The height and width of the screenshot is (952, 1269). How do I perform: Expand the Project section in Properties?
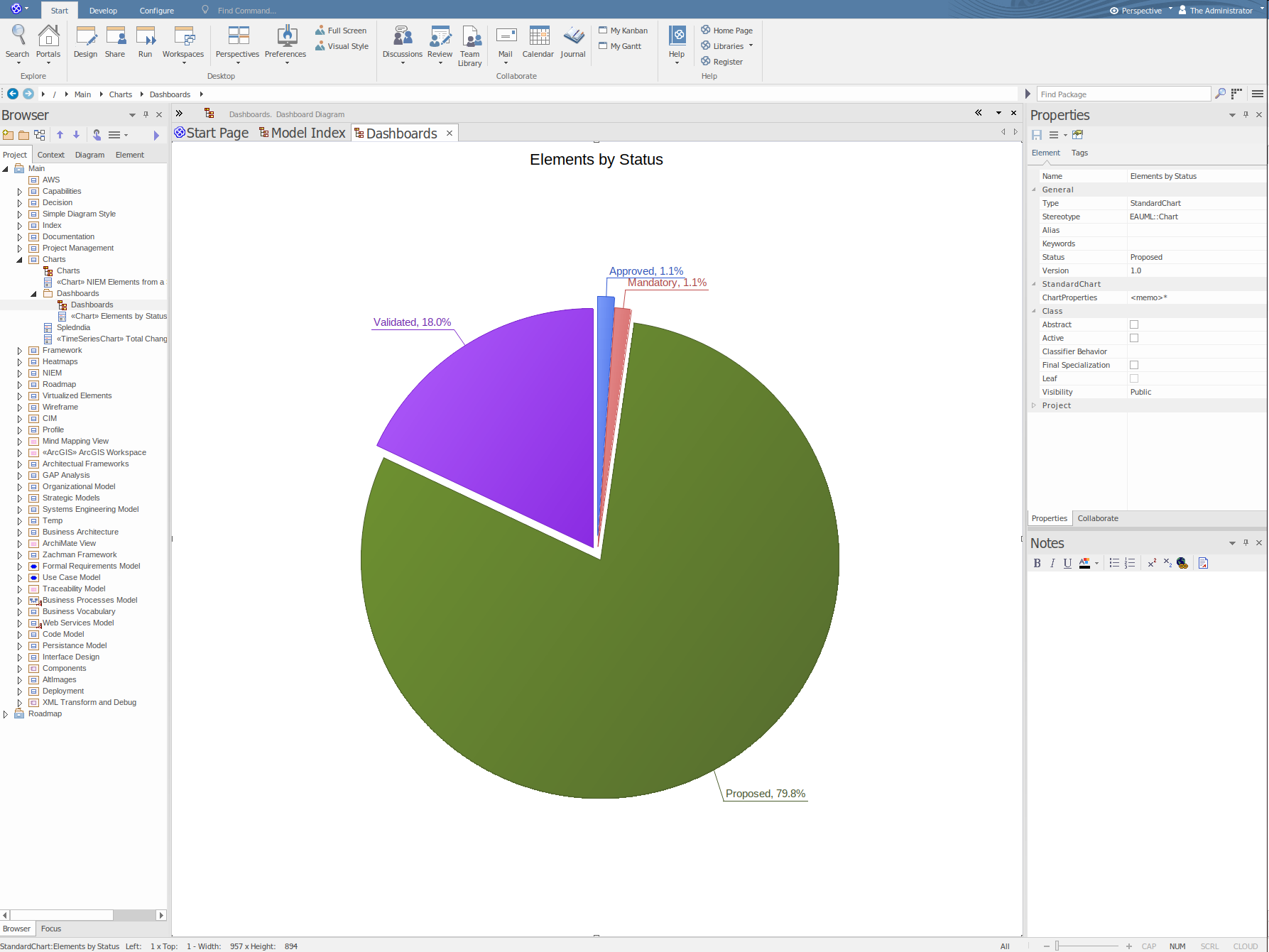click(x=1034, y=405)
